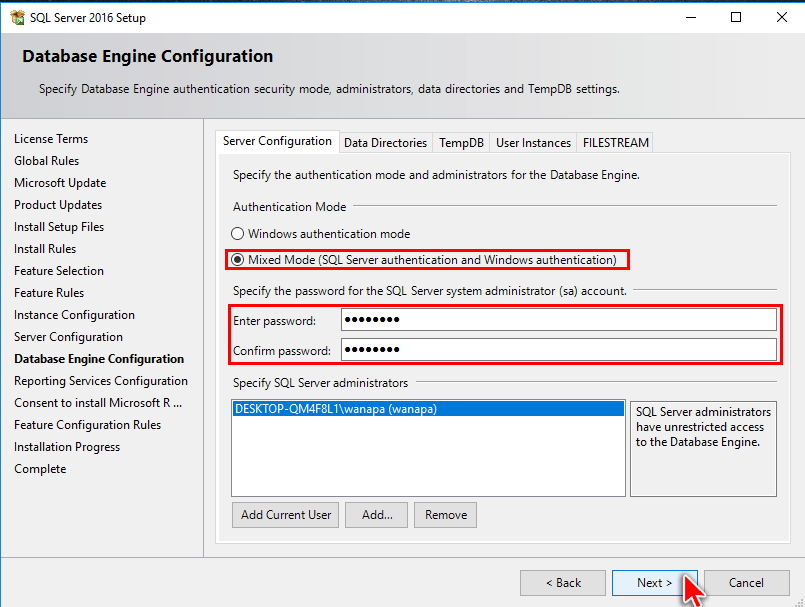Switch to the Server Configuration tab
This screenshot has width=805, height=607.
point(277,141)
